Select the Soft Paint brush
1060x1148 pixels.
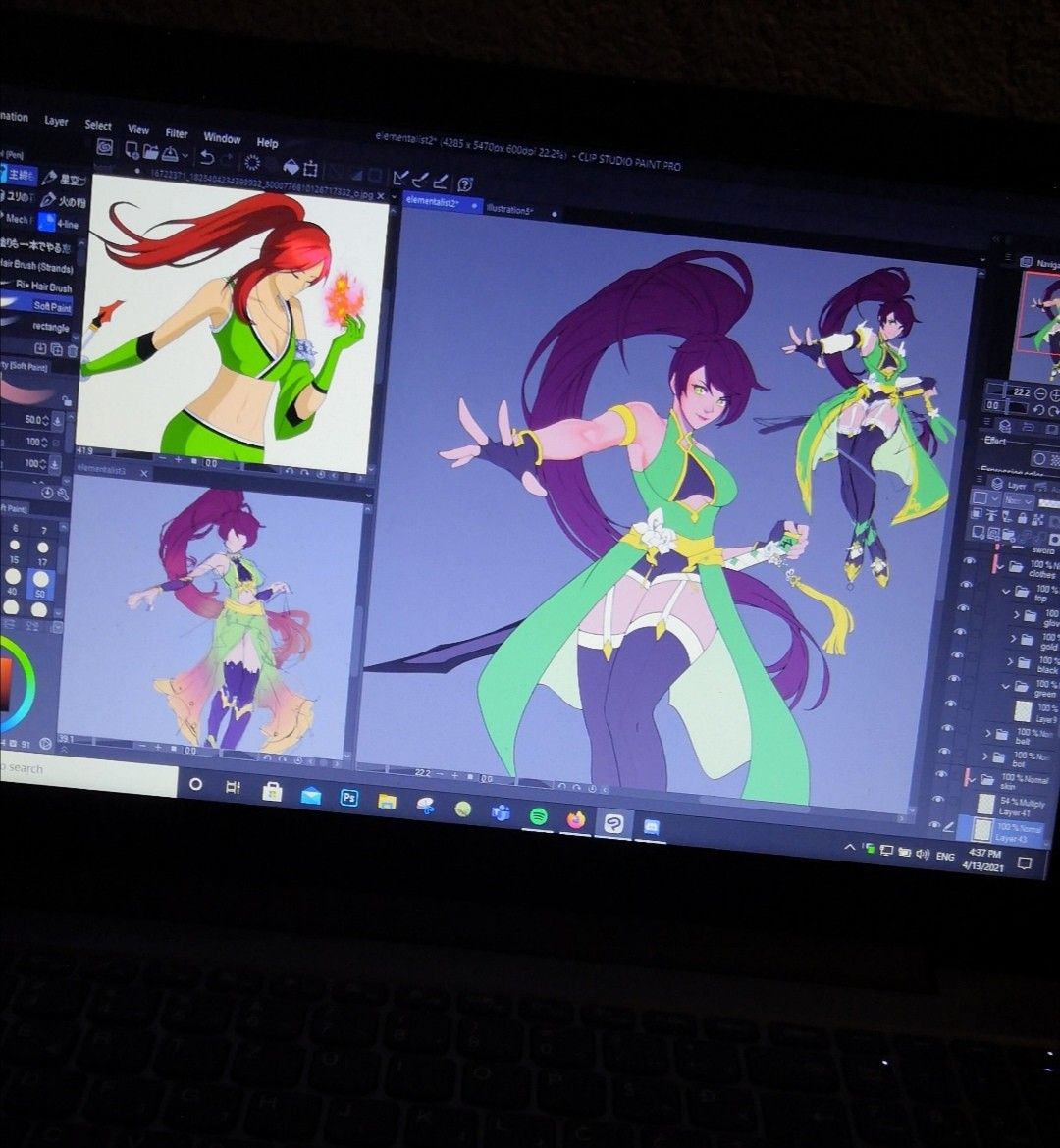point(36,304)
